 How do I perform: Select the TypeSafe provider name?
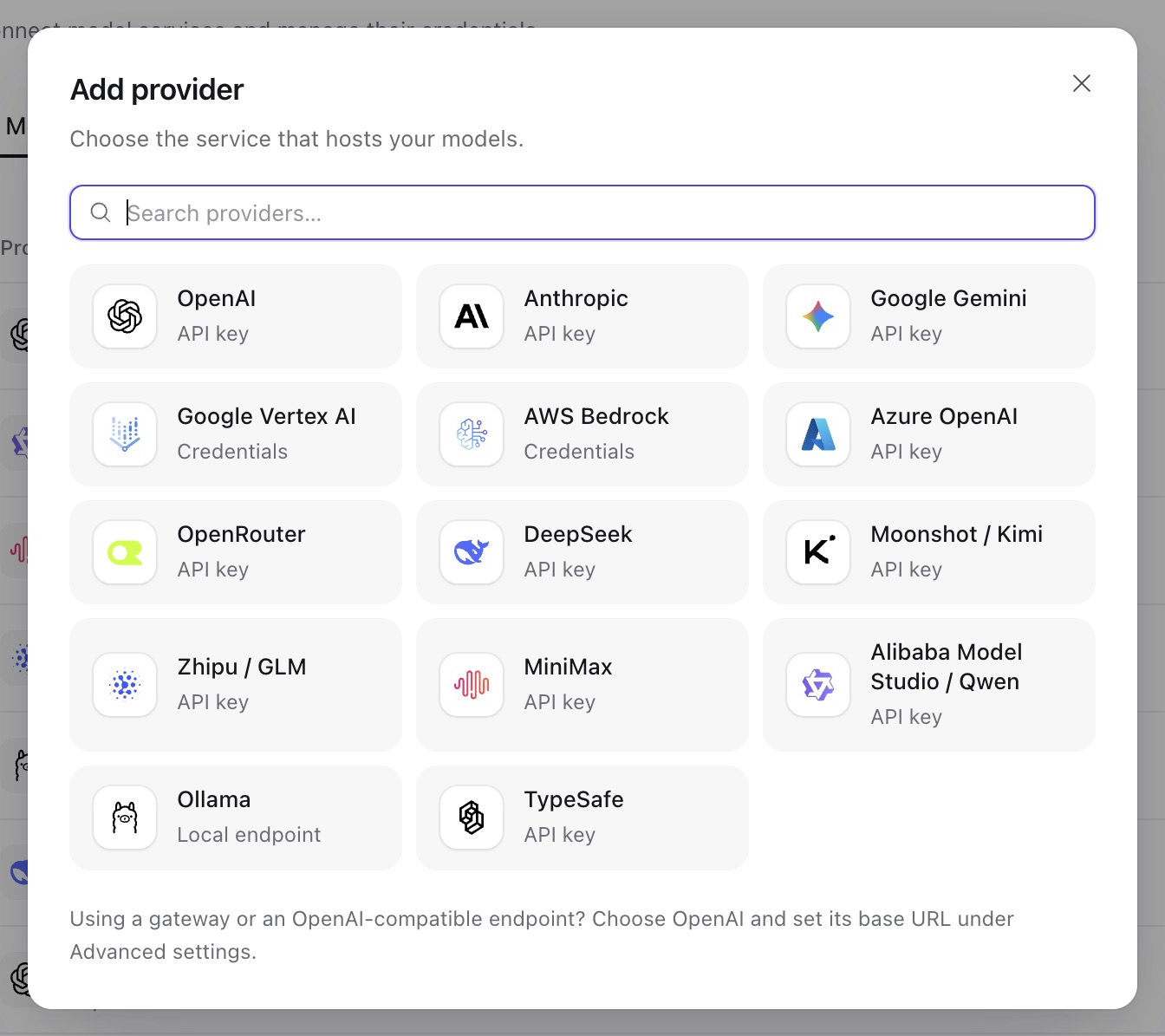(x=574, y=799)
